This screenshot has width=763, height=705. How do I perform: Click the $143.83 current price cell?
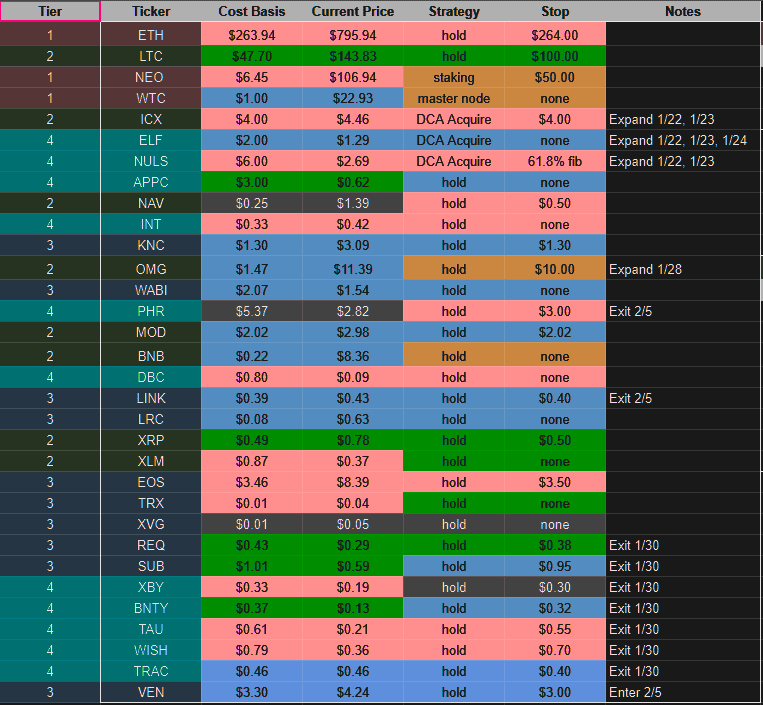pyautogui.click(x=353, y=56)
